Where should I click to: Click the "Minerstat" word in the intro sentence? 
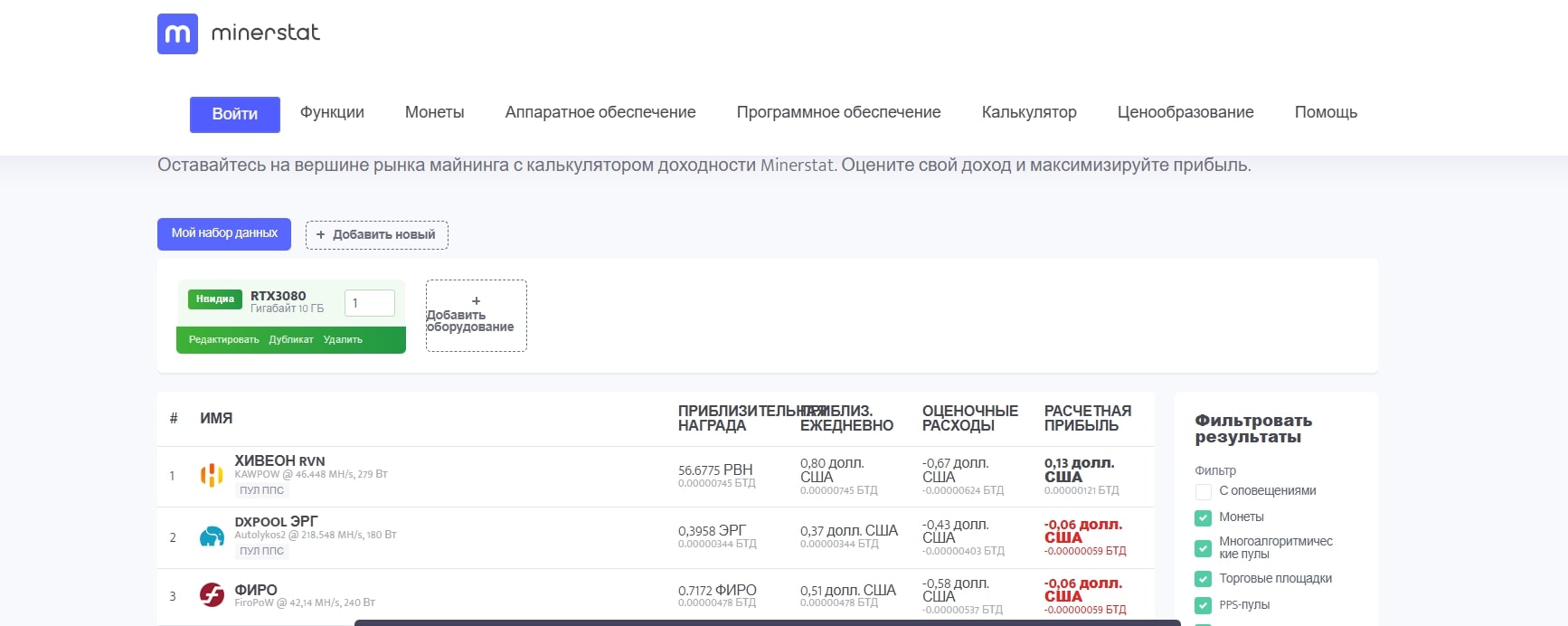point(798,166)
